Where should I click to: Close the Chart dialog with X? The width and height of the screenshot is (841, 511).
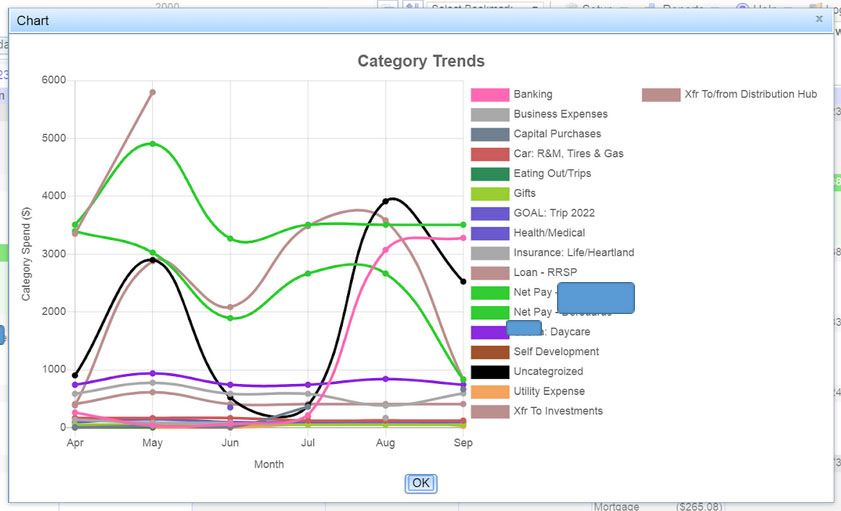pos(819,19)
